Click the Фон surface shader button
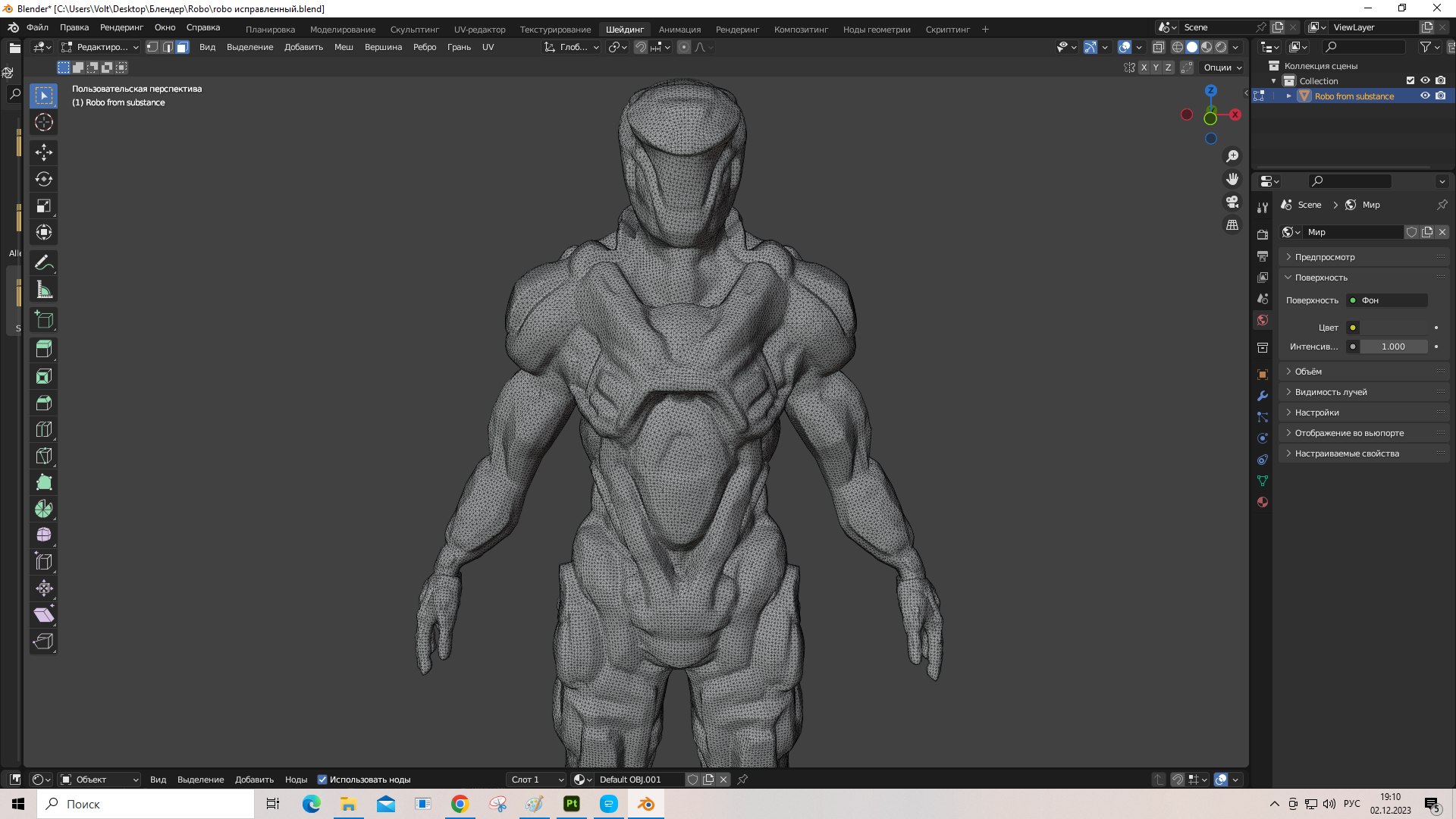 point(1387,300)
